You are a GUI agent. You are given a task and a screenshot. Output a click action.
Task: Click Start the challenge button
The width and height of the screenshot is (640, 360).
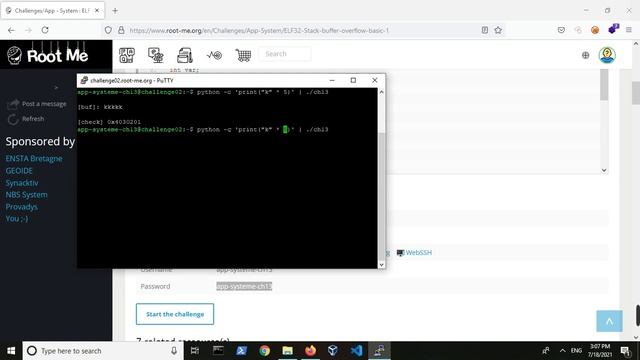pos(175,314)
